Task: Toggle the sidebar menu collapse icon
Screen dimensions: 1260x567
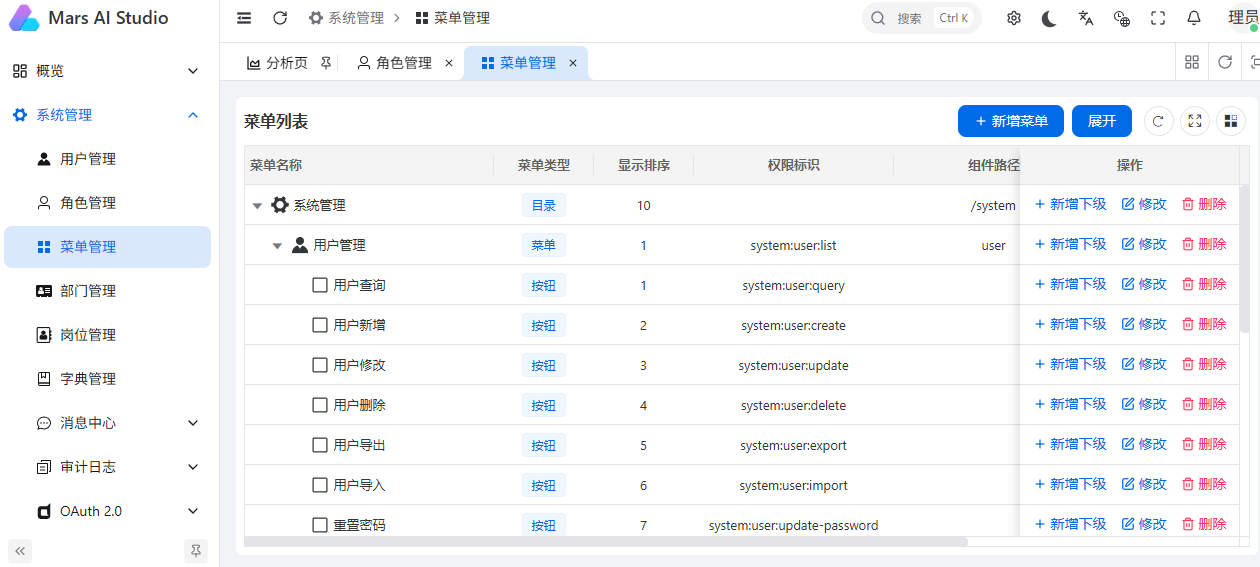Action: point(244,18)
